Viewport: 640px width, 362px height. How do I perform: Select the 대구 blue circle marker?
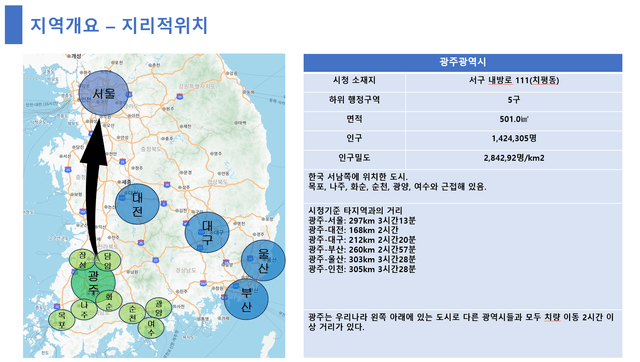pos(207,232)
